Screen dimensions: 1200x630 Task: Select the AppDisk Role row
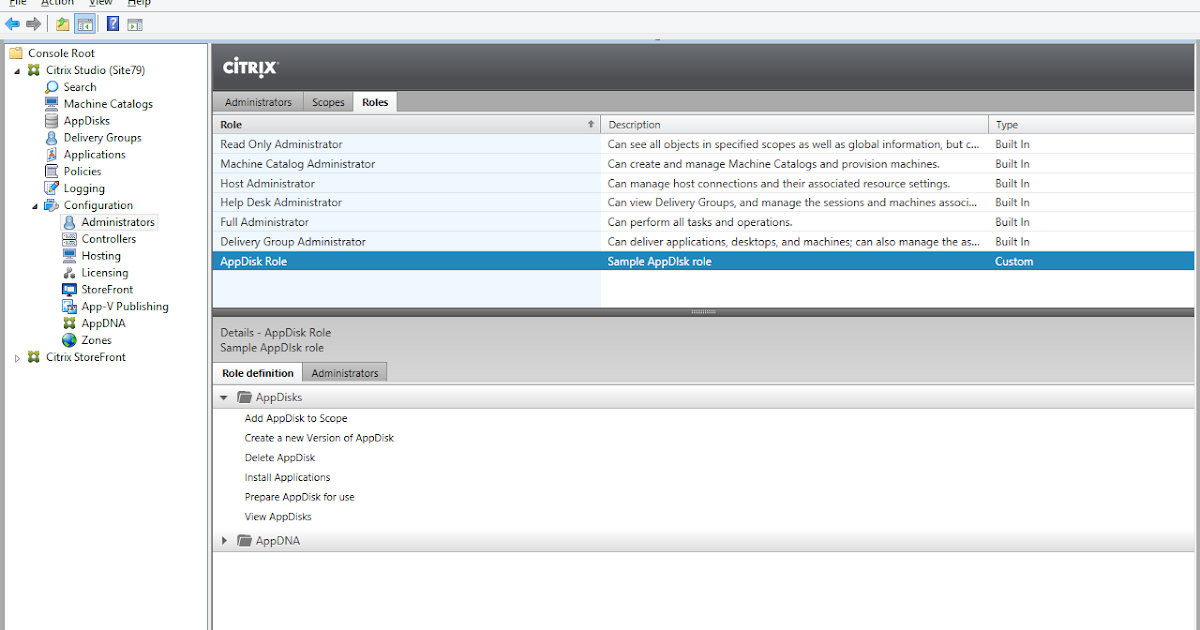coord(400,261)
